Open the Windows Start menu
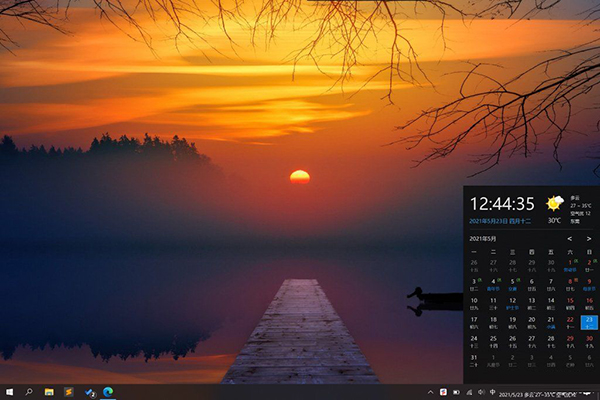Viewport: 600px width, 400px height. [x=9, y=392]
